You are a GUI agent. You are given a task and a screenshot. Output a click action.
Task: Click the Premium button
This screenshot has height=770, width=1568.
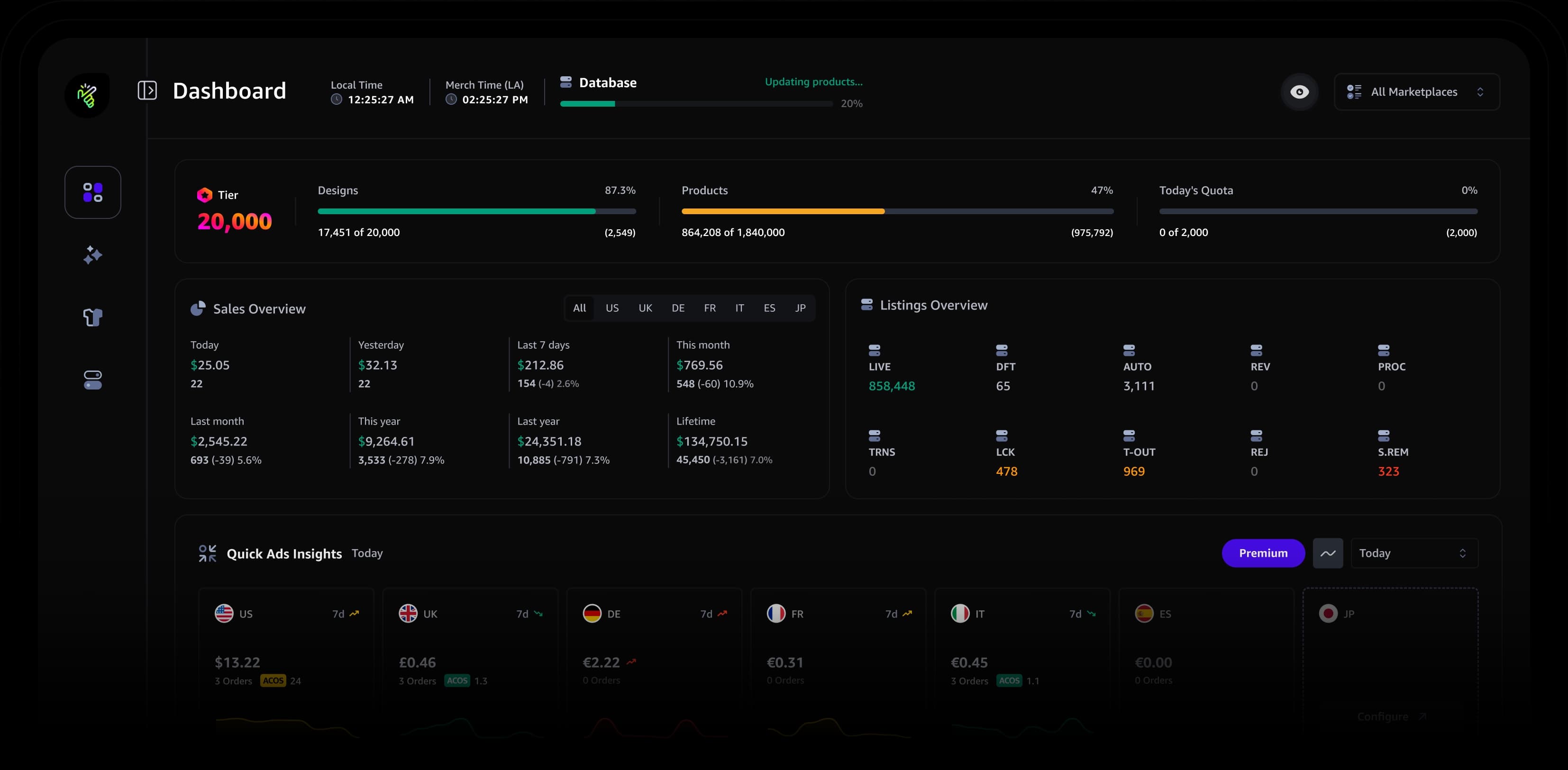click(x=1264, y=553)
